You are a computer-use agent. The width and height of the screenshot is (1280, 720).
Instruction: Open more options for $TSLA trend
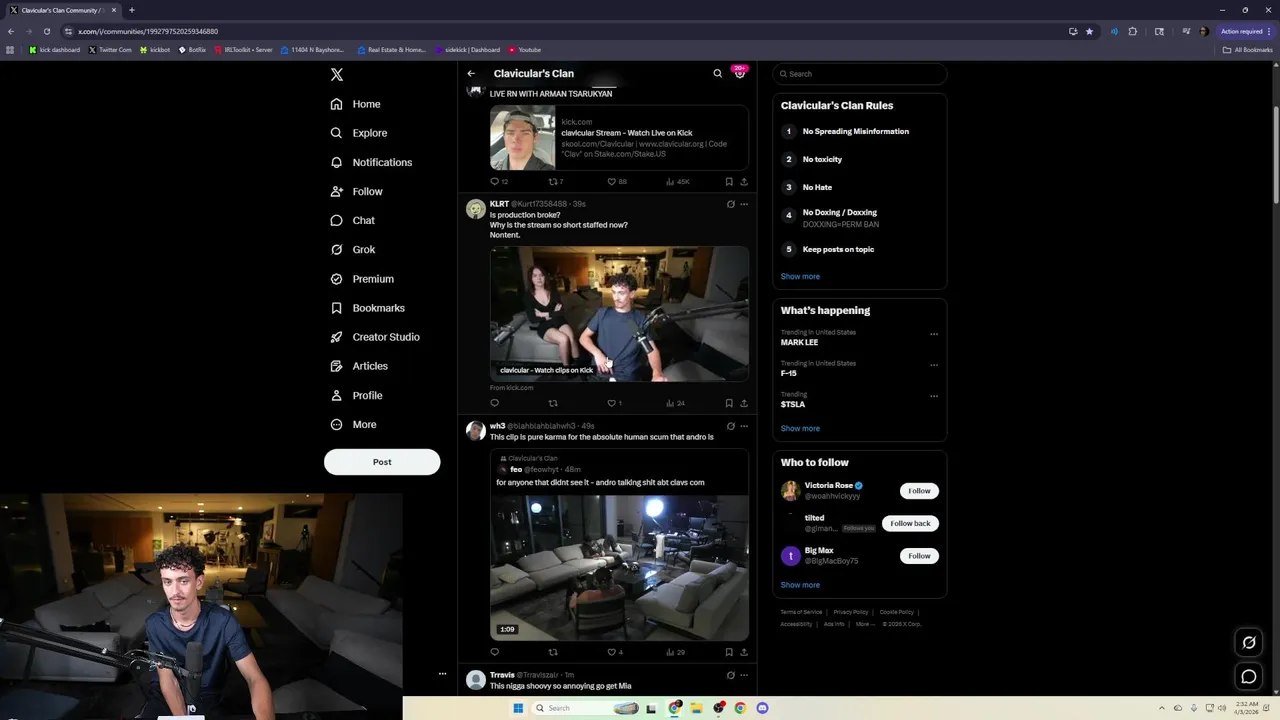click(x=934, y=396)
